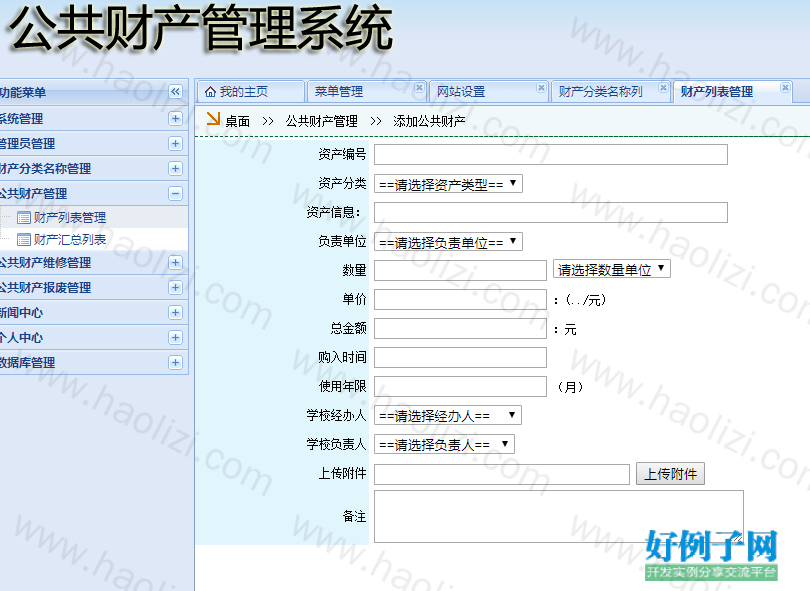Expand the 个人中心 section
810x591 pixels.
(x=175, y=337)
